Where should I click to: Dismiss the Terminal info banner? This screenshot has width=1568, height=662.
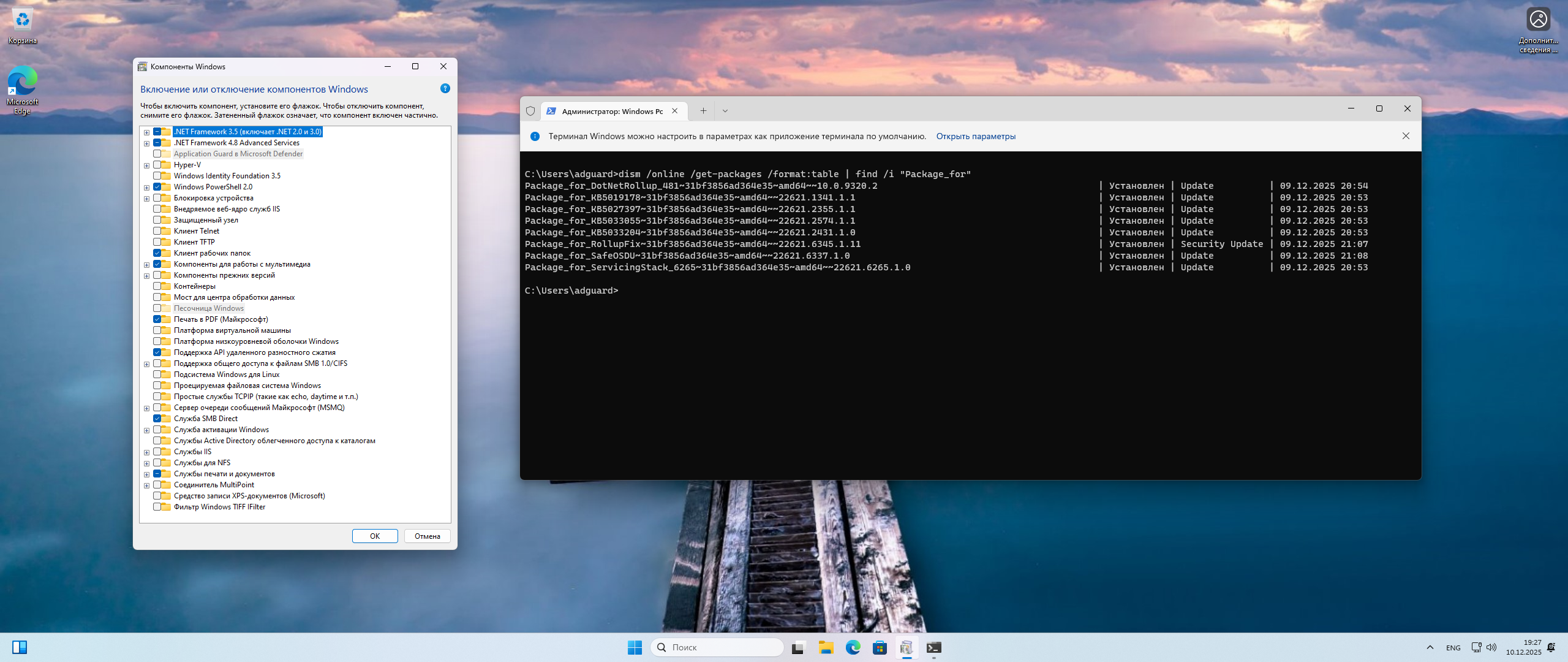tap(1406, 136)
